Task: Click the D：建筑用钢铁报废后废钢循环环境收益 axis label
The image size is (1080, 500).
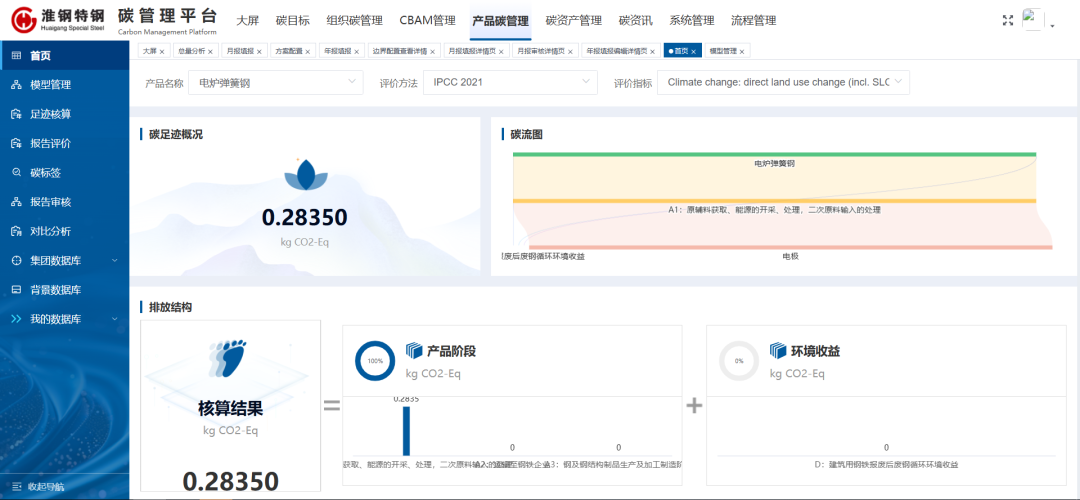Action: click(x=886, y=465)
